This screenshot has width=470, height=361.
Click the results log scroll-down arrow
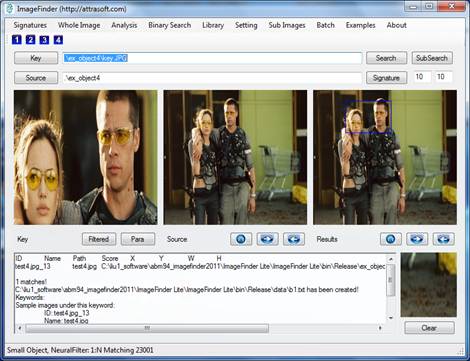391,318
